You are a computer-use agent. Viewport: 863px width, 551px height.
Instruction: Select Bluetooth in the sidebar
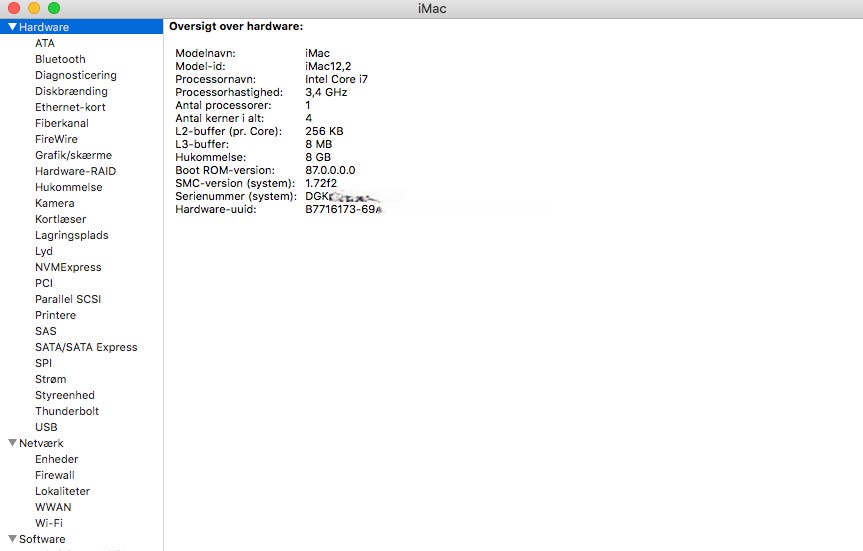point(60,59)
